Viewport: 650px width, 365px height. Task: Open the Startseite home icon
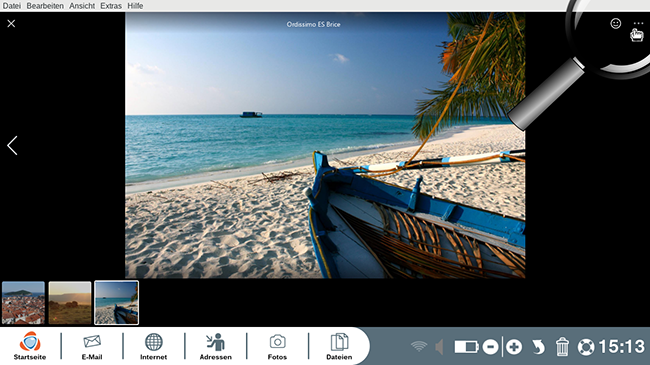point(30,346)
